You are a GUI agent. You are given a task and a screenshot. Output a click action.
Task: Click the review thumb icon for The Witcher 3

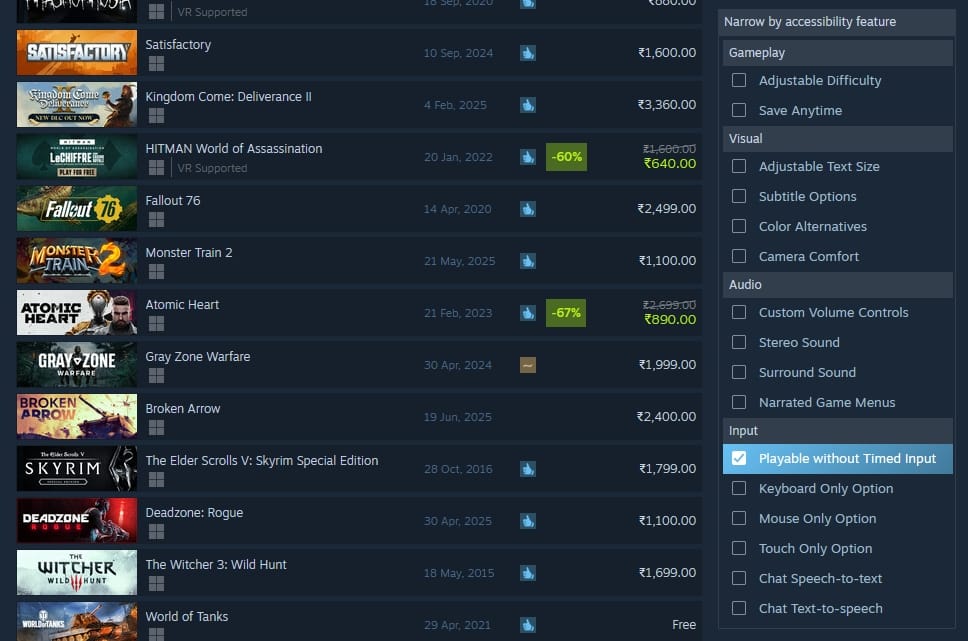pyautogui.click(x=528, y=573)
